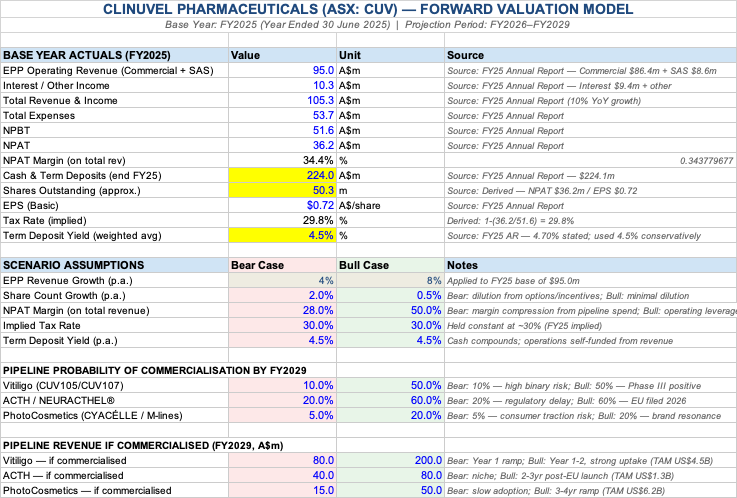Click the Source column header
Image resolution: width=737 pixels, height=498 pixels.
click(x=466, y=56)
